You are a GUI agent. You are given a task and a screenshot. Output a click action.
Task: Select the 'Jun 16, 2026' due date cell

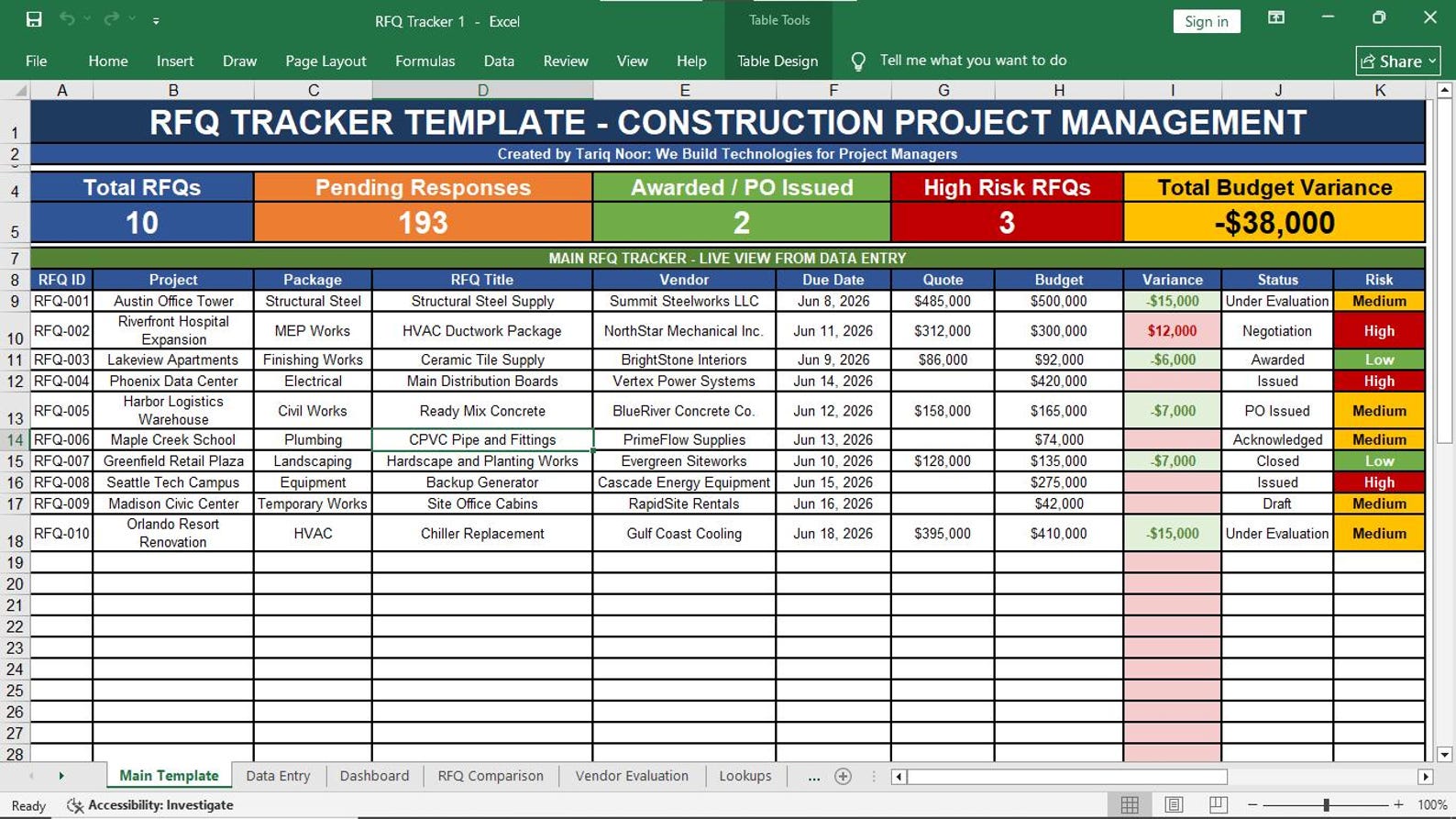pyautogui.click(x=833, y=504)
